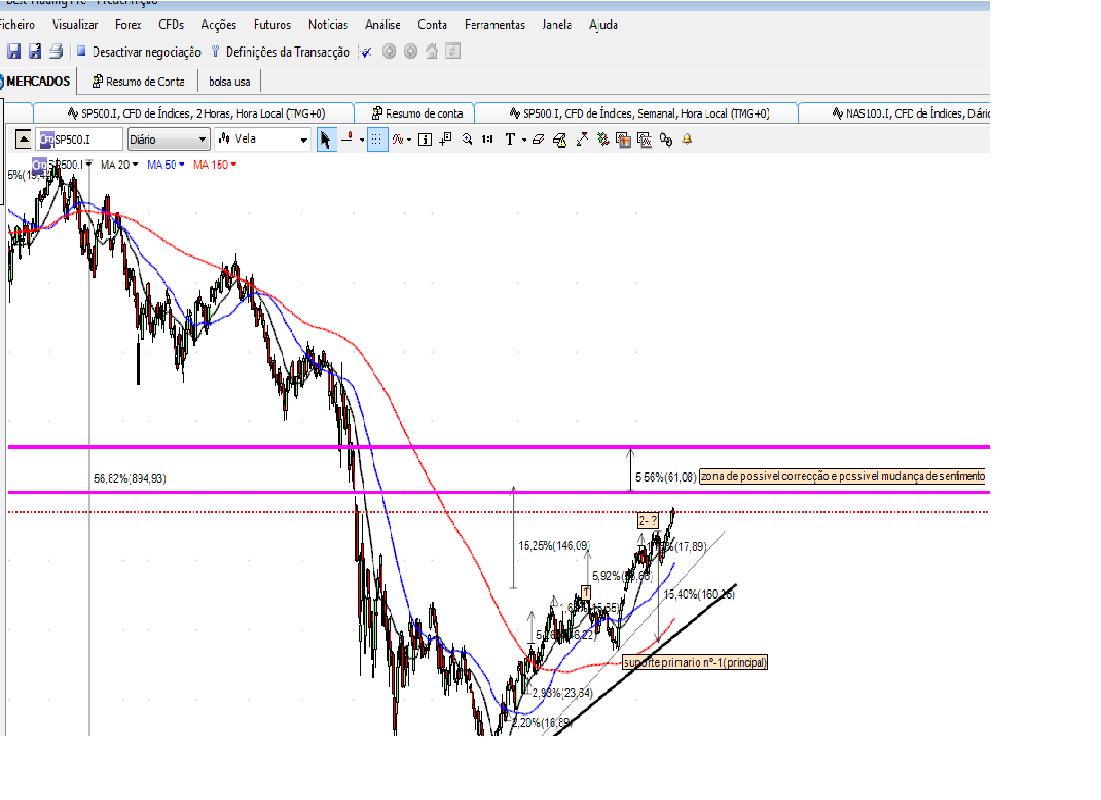
Task: Click the '2-?' chart annotation label
Action: coord(648,520)
